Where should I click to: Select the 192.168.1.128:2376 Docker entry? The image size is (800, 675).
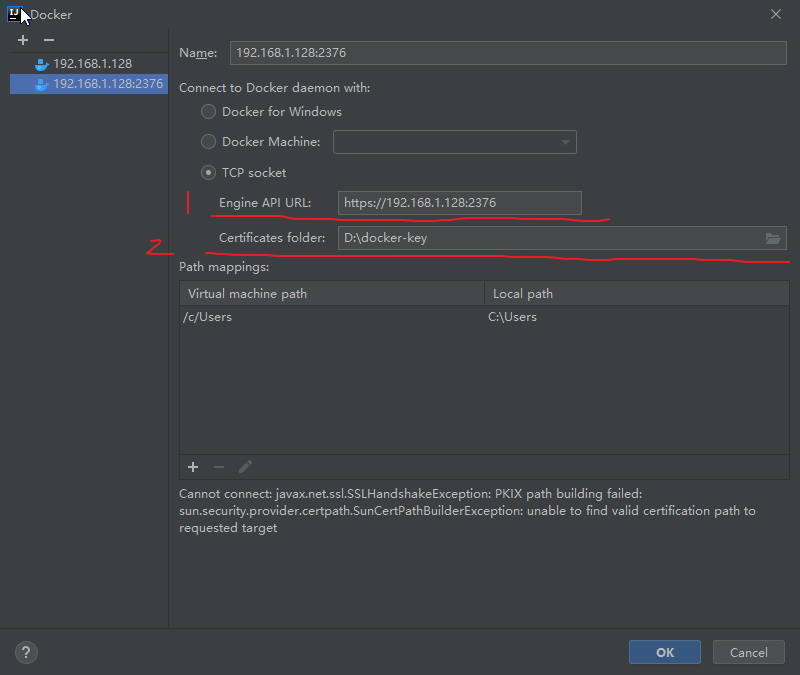click(89, 84)
